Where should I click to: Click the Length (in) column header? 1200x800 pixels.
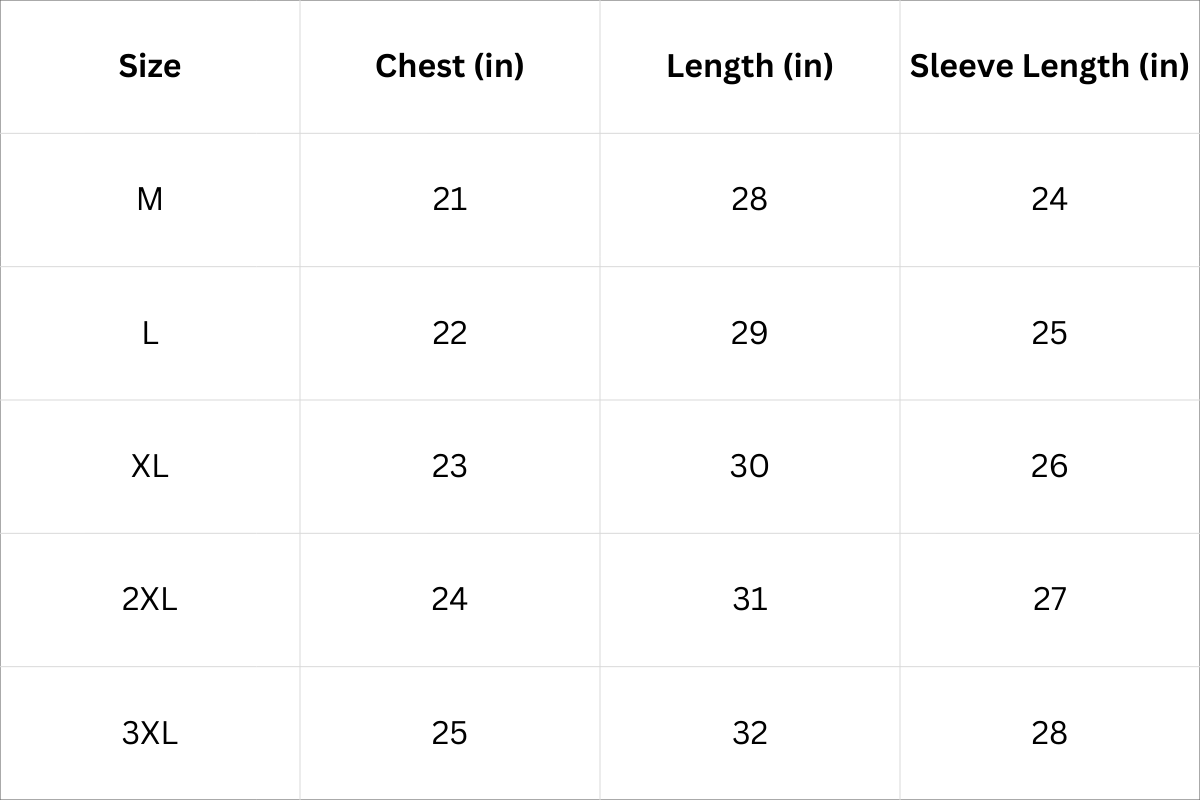click(750, 66)
